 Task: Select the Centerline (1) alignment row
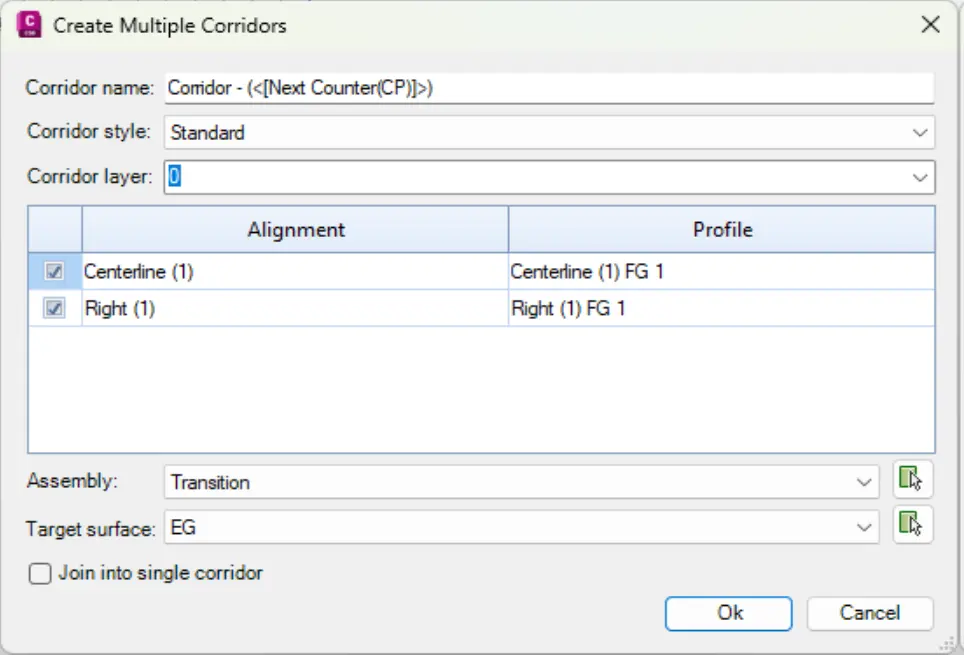294,271
